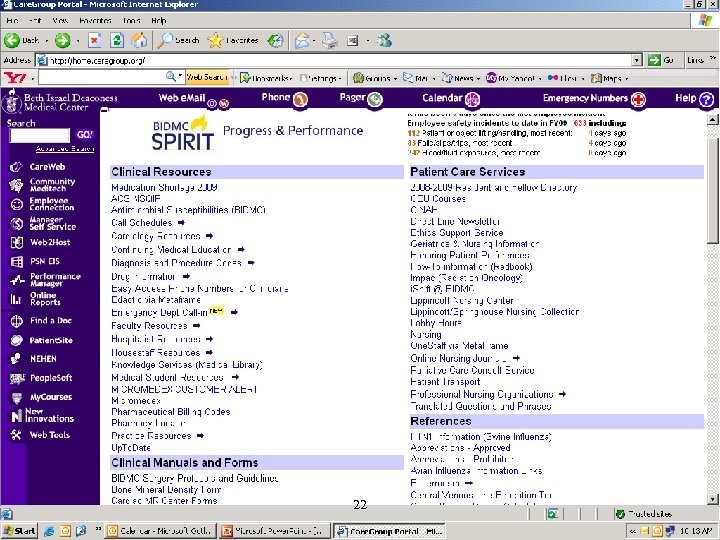
Task: Switch to the Calendar - Microsoft Outlook taskbar button
Action: pos(160,531)
